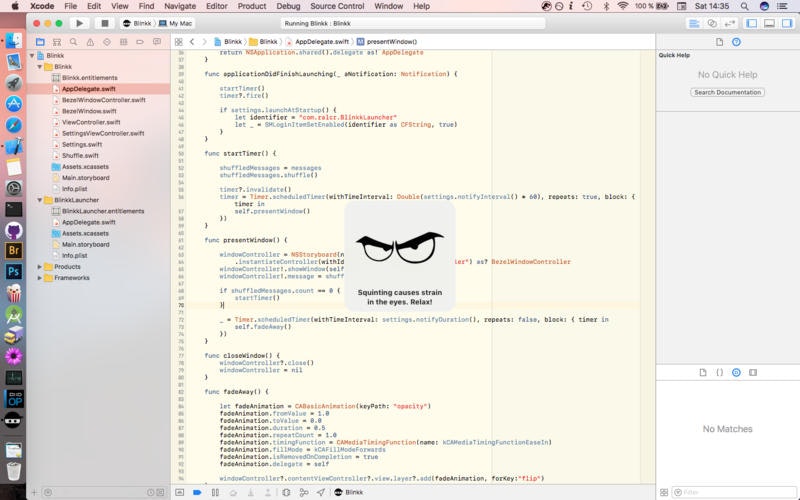Toggle the Utilities panel visibility

click(x=787, y=23)
